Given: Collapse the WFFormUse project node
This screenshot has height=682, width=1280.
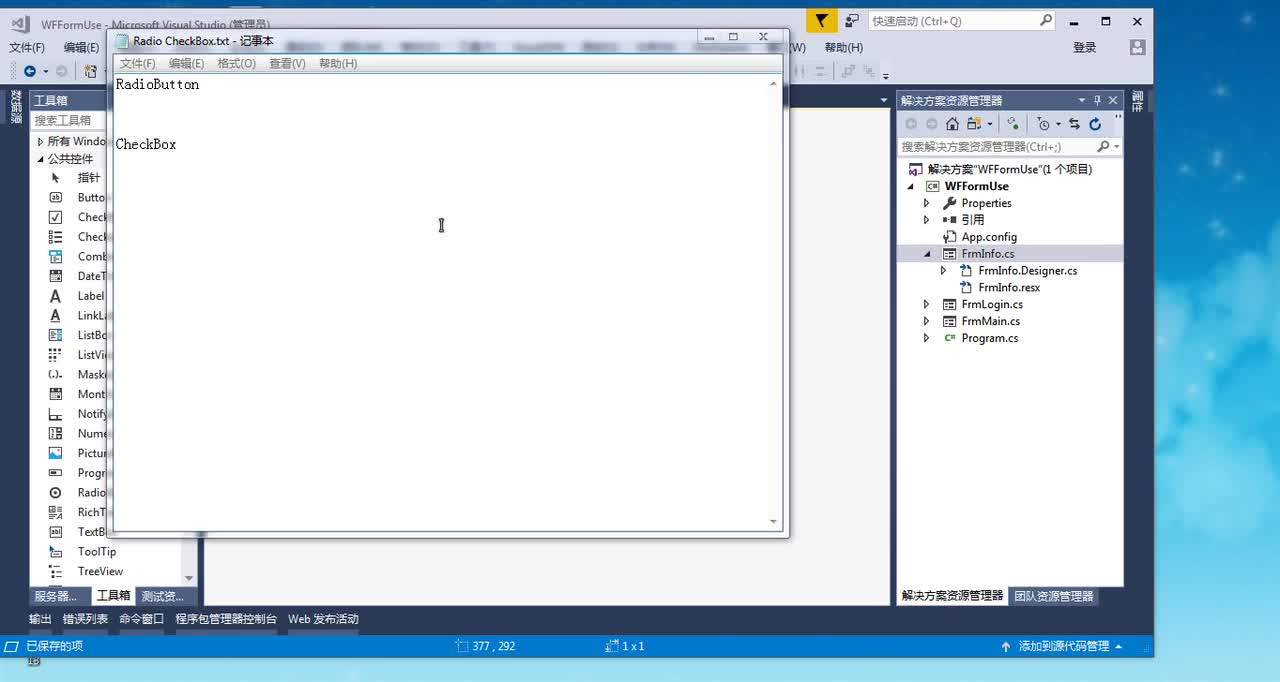Looking at the screenshot, I should tap(910, 187).
